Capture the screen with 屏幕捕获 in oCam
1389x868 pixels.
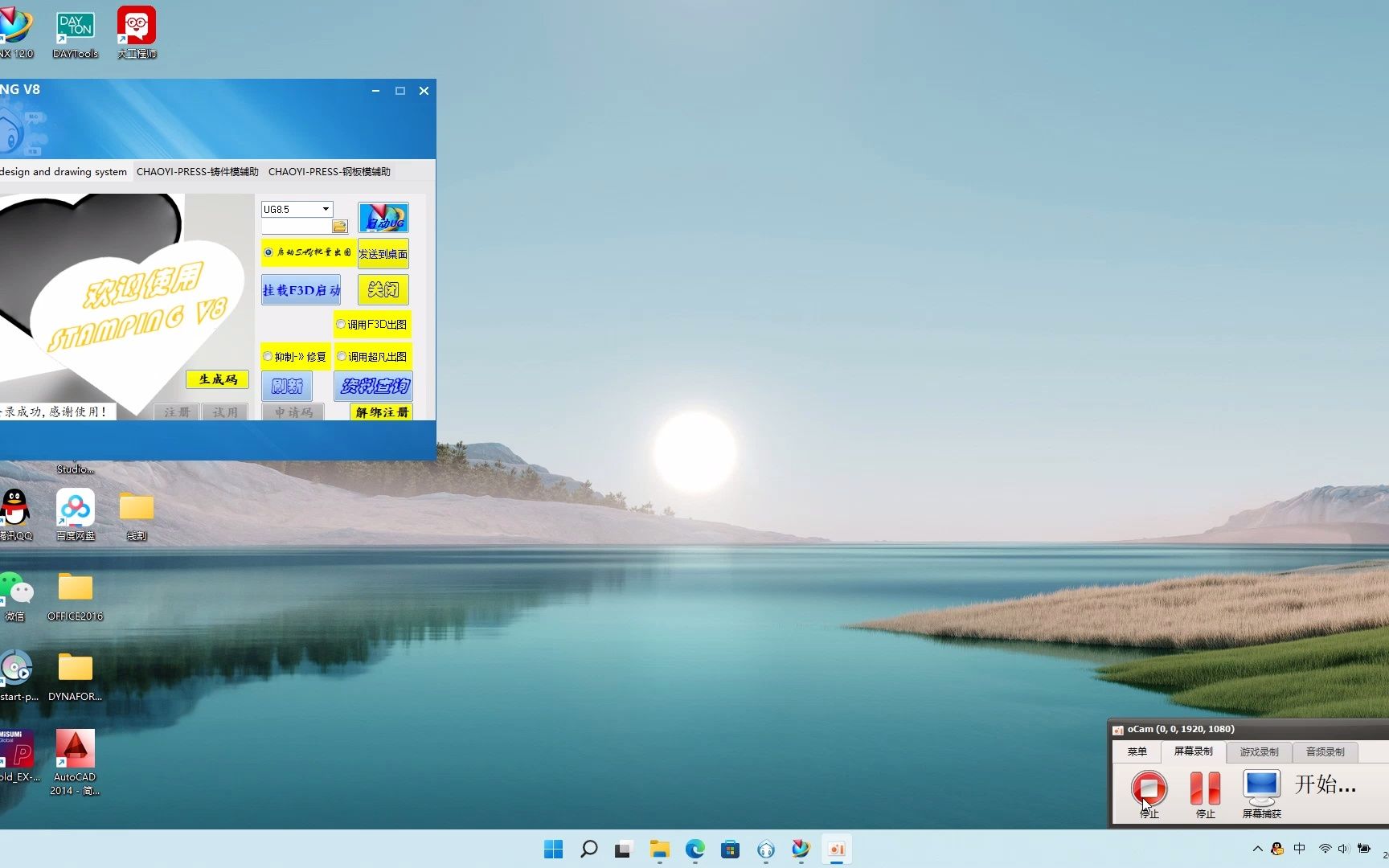tap(1261, 794)
